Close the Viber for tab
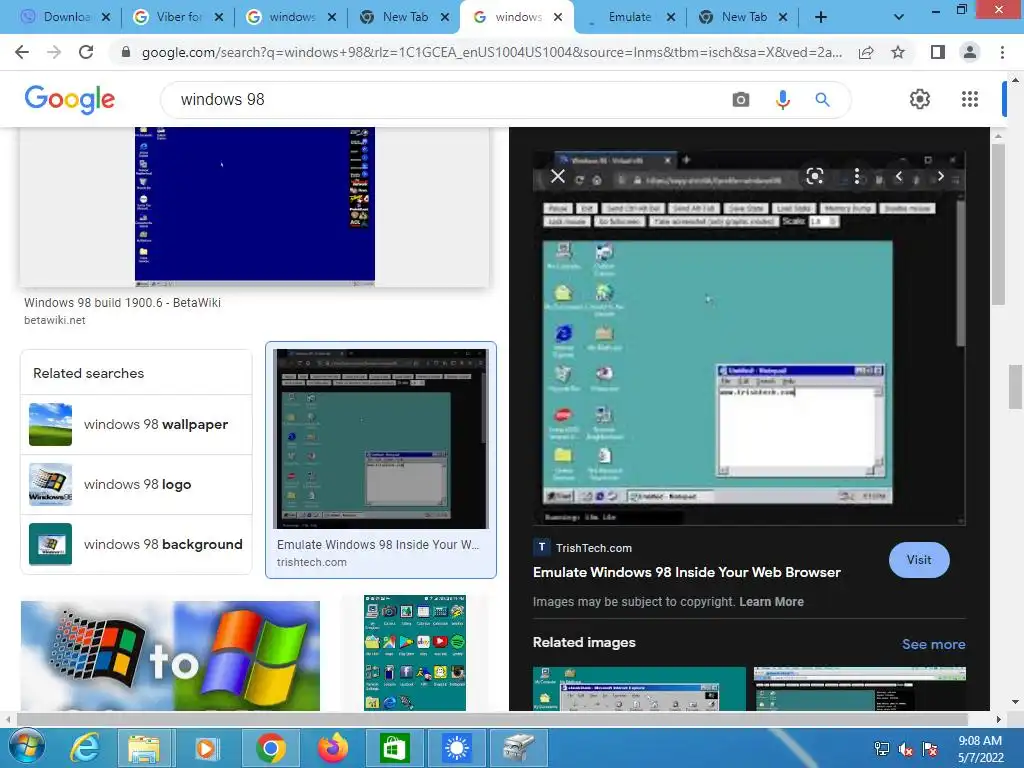This screenshot has width=1024, height=768. pos(219,18)
